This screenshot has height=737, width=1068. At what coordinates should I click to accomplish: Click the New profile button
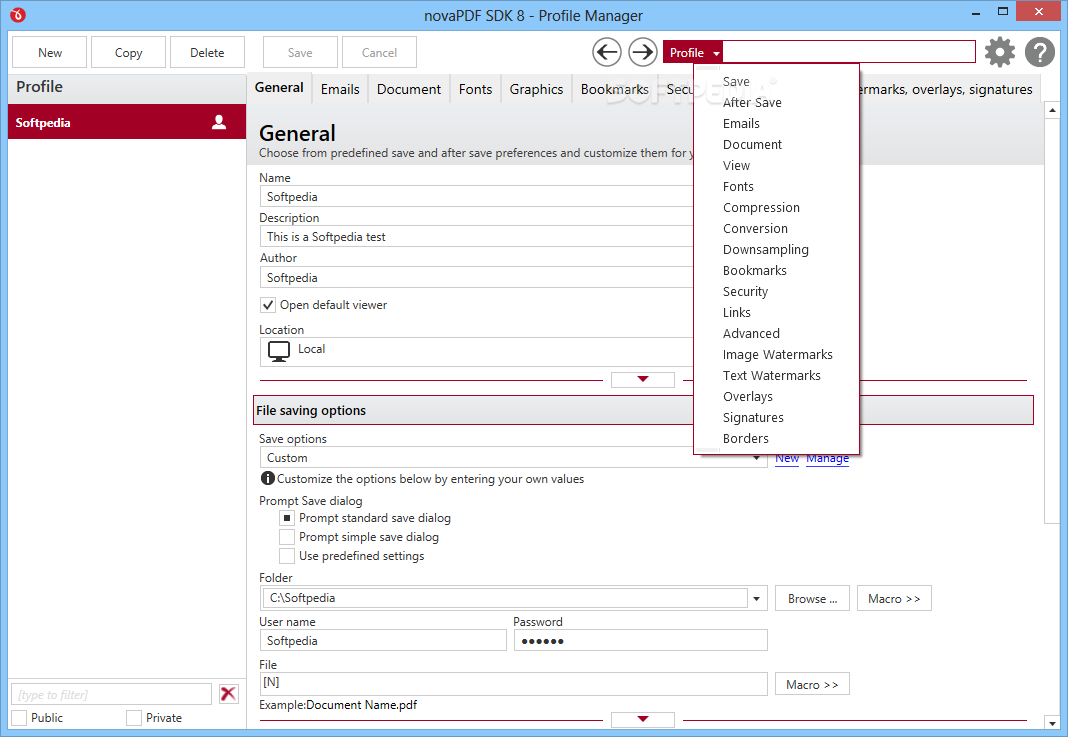click(50, 52)
